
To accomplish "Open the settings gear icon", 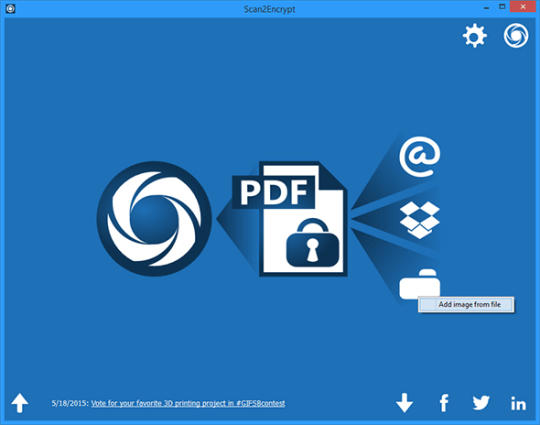I will (x=475, y=35).
